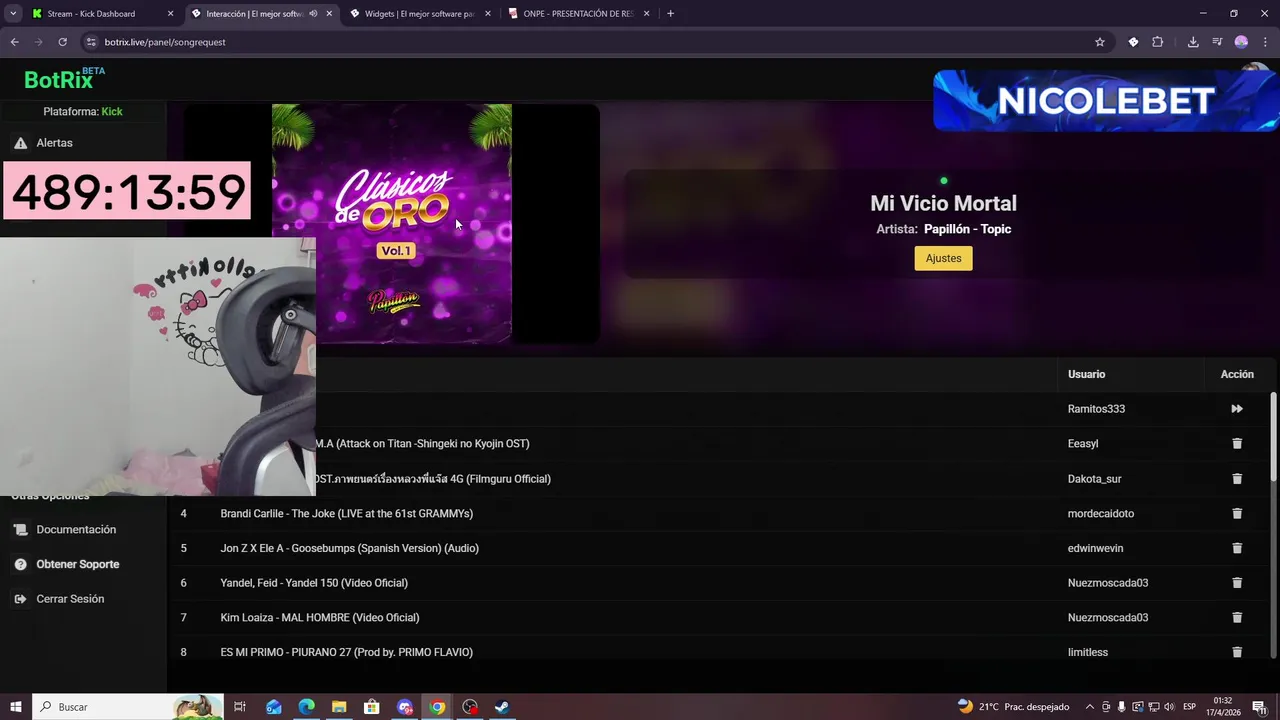Open Steam from the taskbar

pos(502,707)
